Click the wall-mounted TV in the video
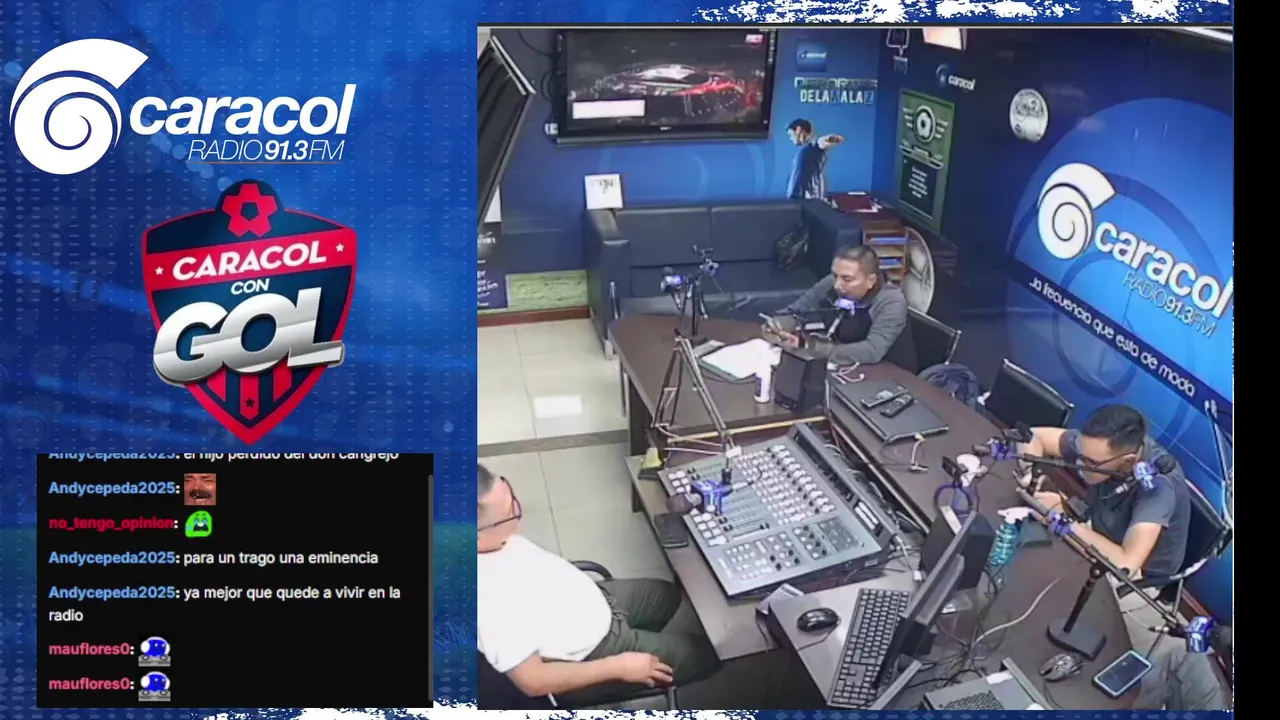1280x720 pixels. (665, 85)
